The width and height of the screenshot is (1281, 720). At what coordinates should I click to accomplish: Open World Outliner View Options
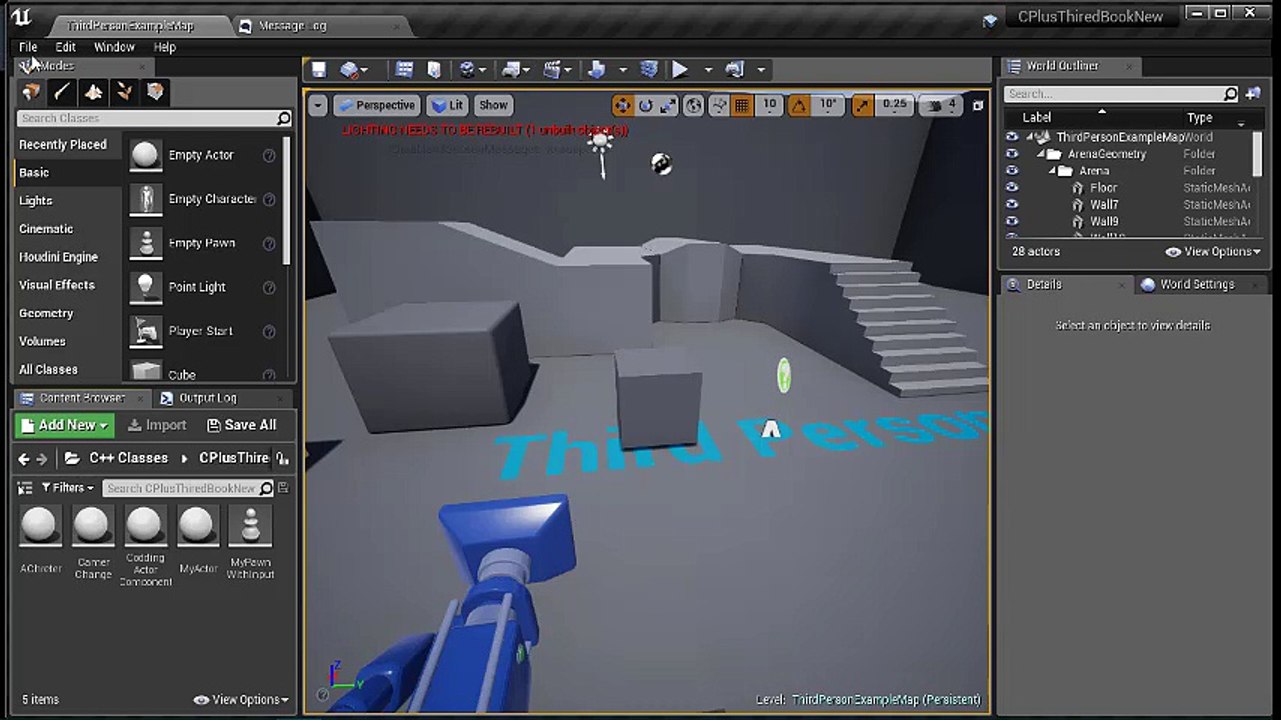1213,252
